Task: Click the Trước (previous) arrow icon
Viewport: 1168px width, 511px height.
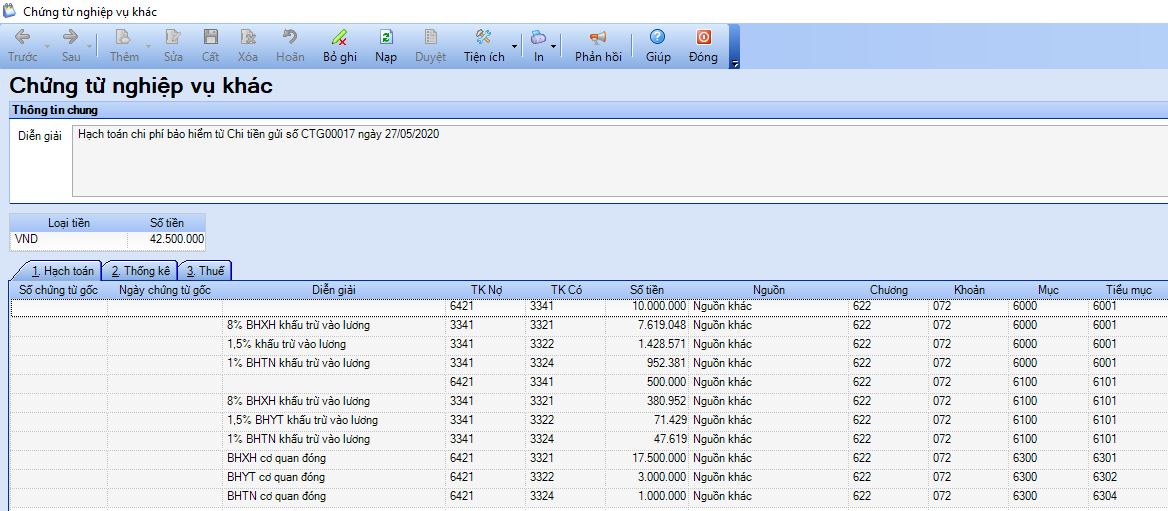Action: tap(22, 37)
